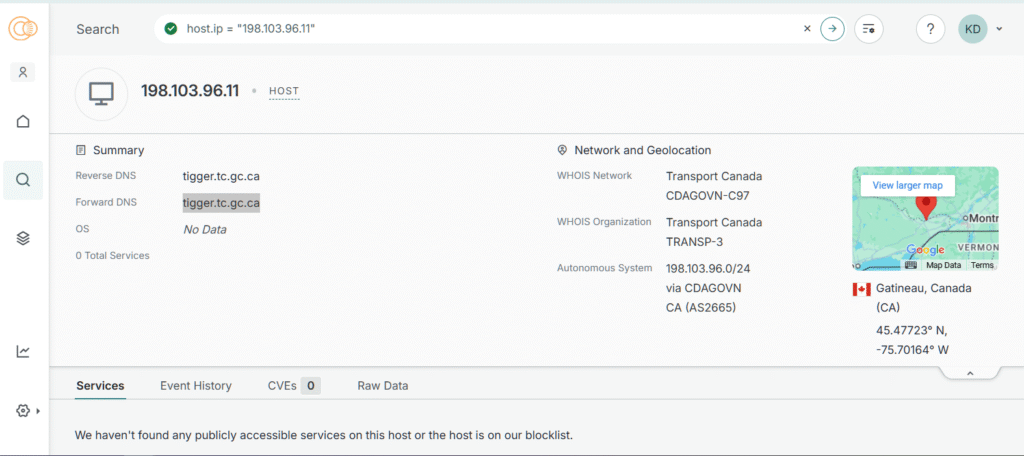
Task: Click into the host.ip search field
Action: point(490,29)
